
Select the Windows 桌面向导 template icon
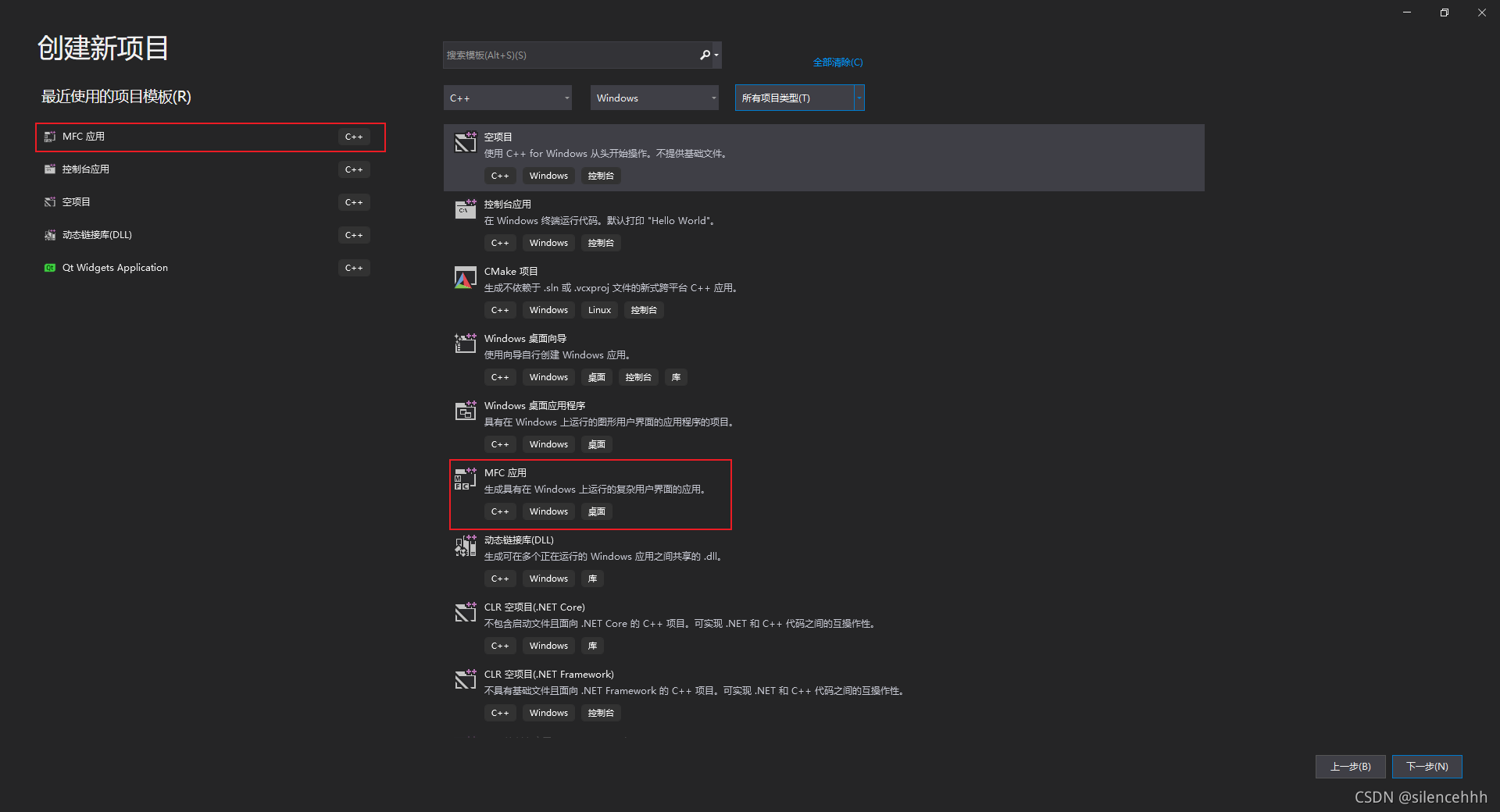click(466, 344)
